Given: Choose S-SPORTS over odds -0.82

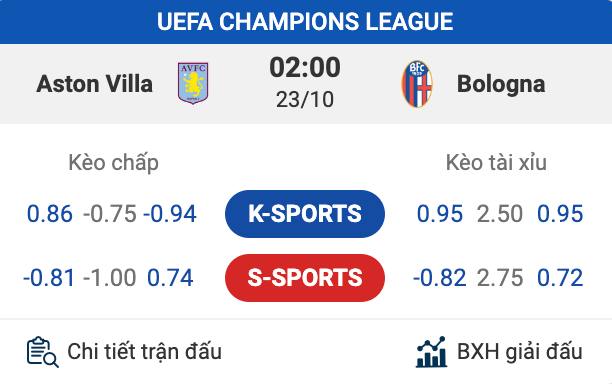Looking at the screenshot, I should (439, 278).
